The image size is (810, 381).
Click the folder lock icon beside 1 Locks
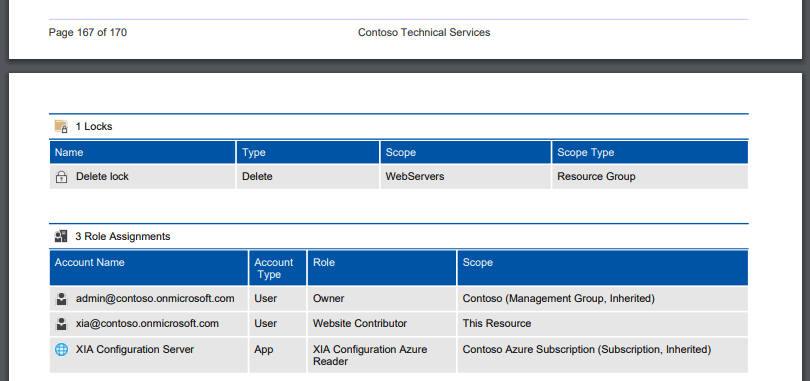tap(61, 126)
